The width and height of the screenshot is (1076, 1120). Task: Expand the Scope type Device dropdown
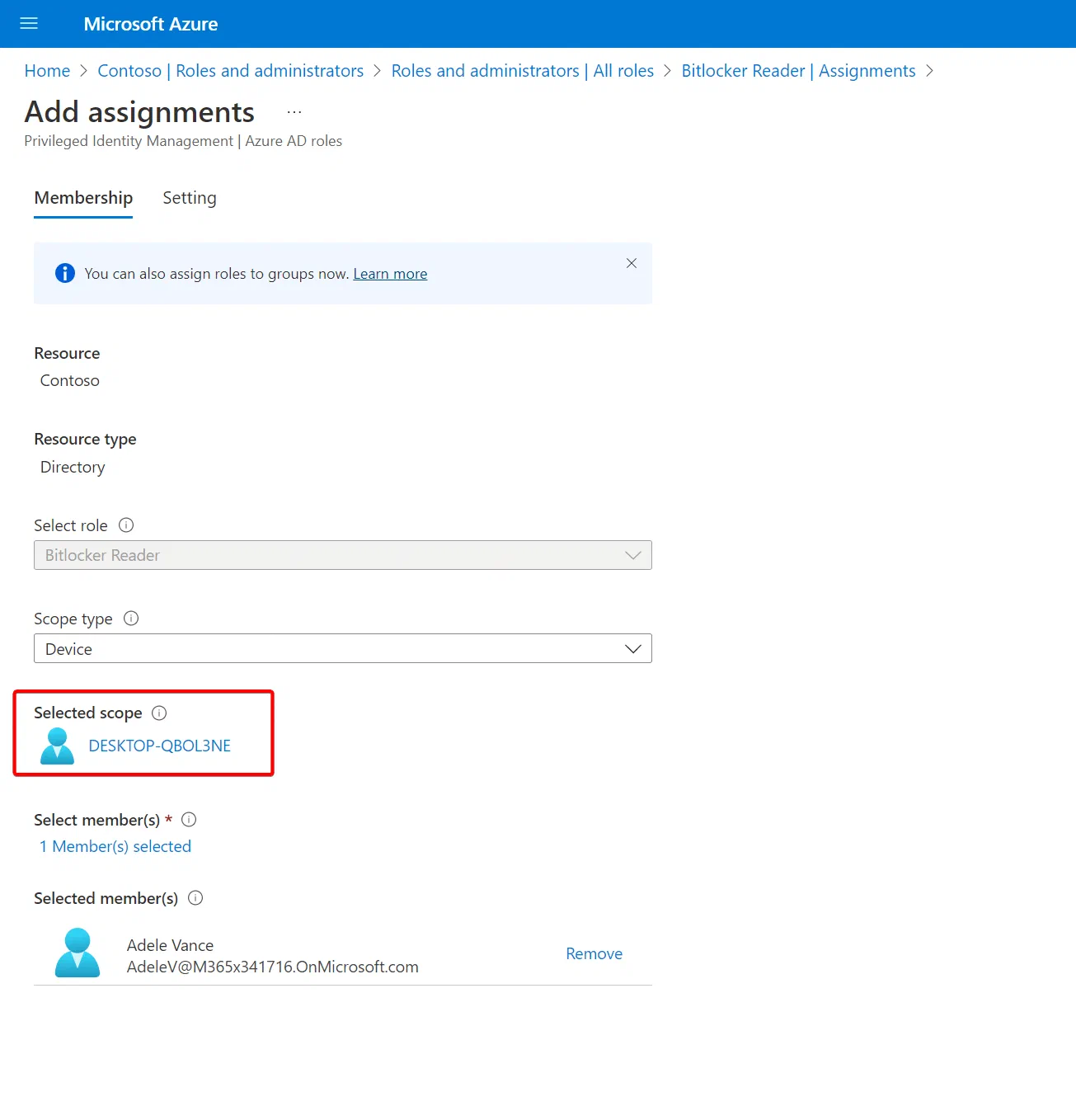(343, 649)
